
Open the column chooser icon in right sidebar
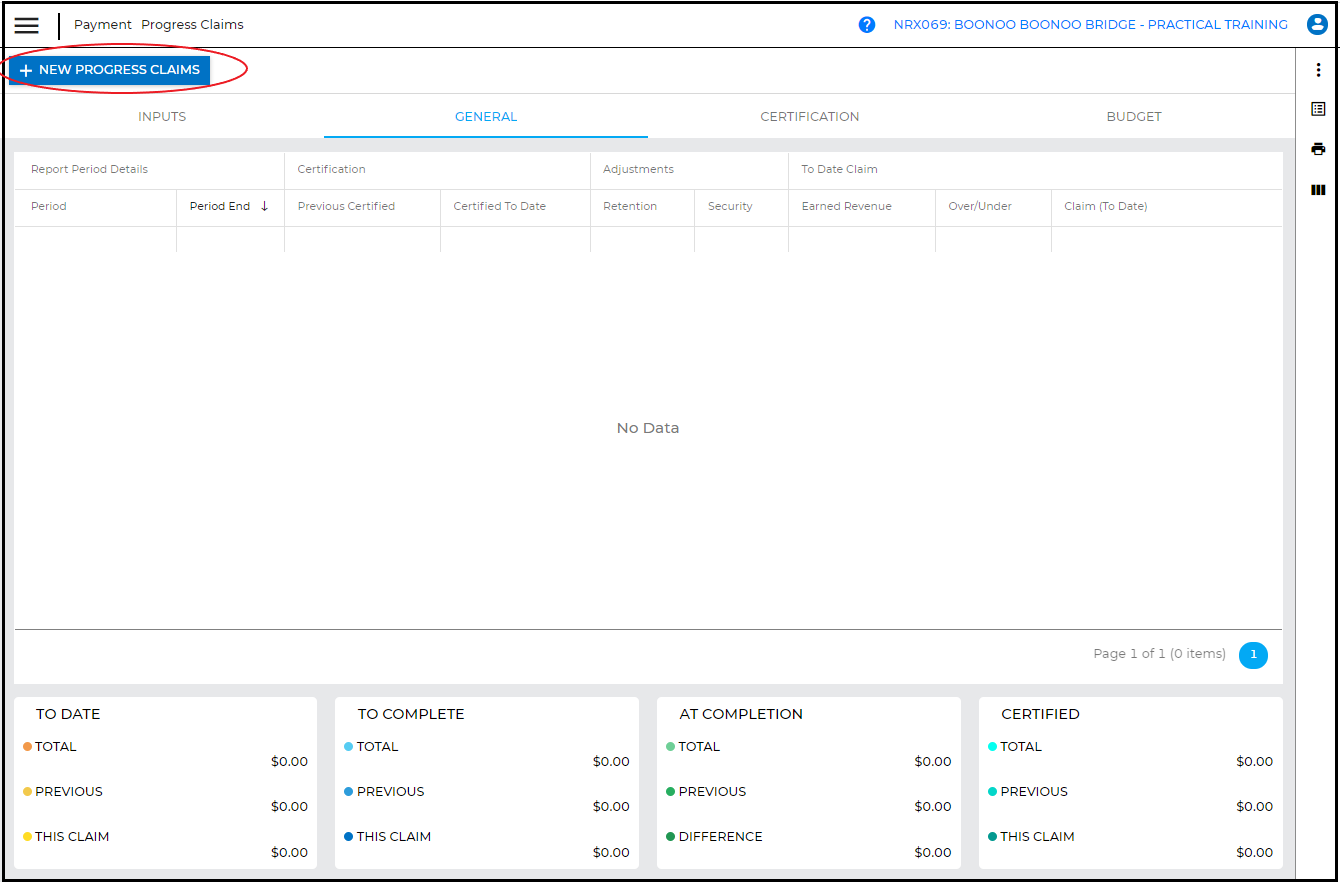click(1318, 190)
